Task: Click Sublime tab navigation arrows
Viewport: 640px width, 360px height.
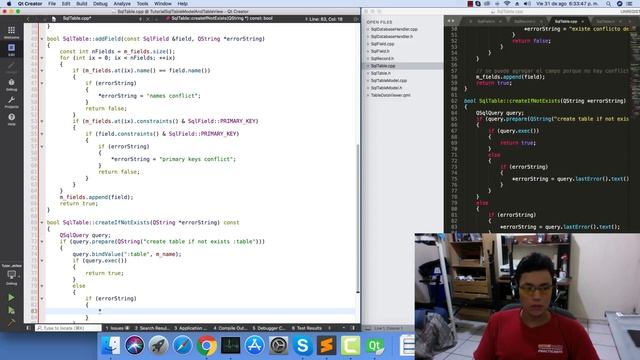Action: (451, 21)
